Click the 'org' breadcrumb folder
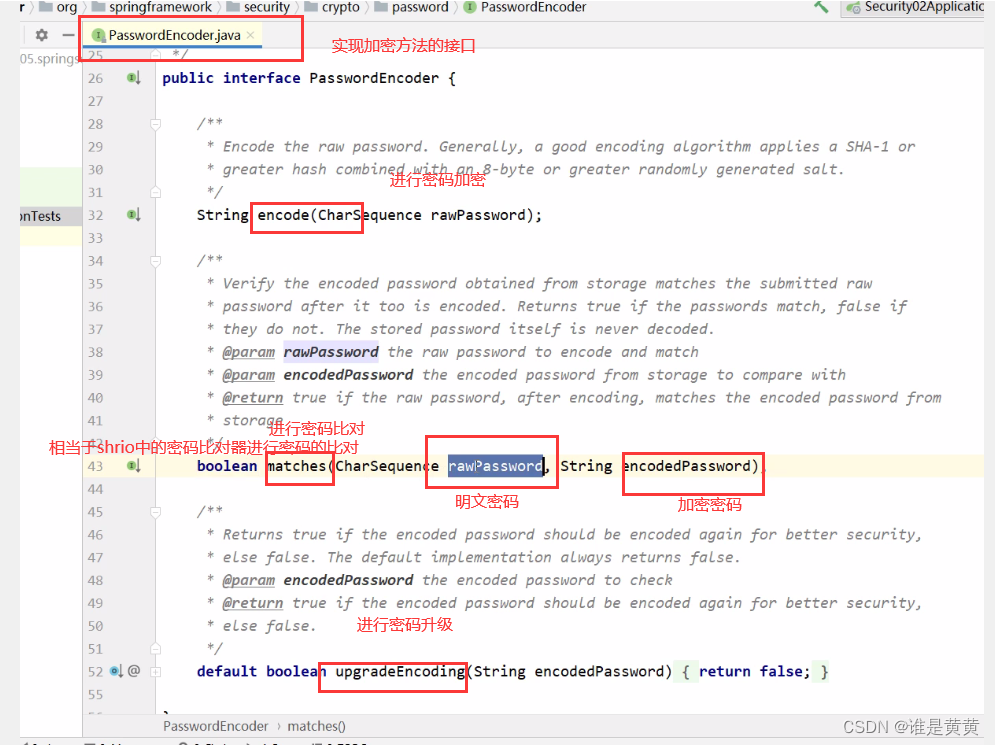 coord(58,7)
